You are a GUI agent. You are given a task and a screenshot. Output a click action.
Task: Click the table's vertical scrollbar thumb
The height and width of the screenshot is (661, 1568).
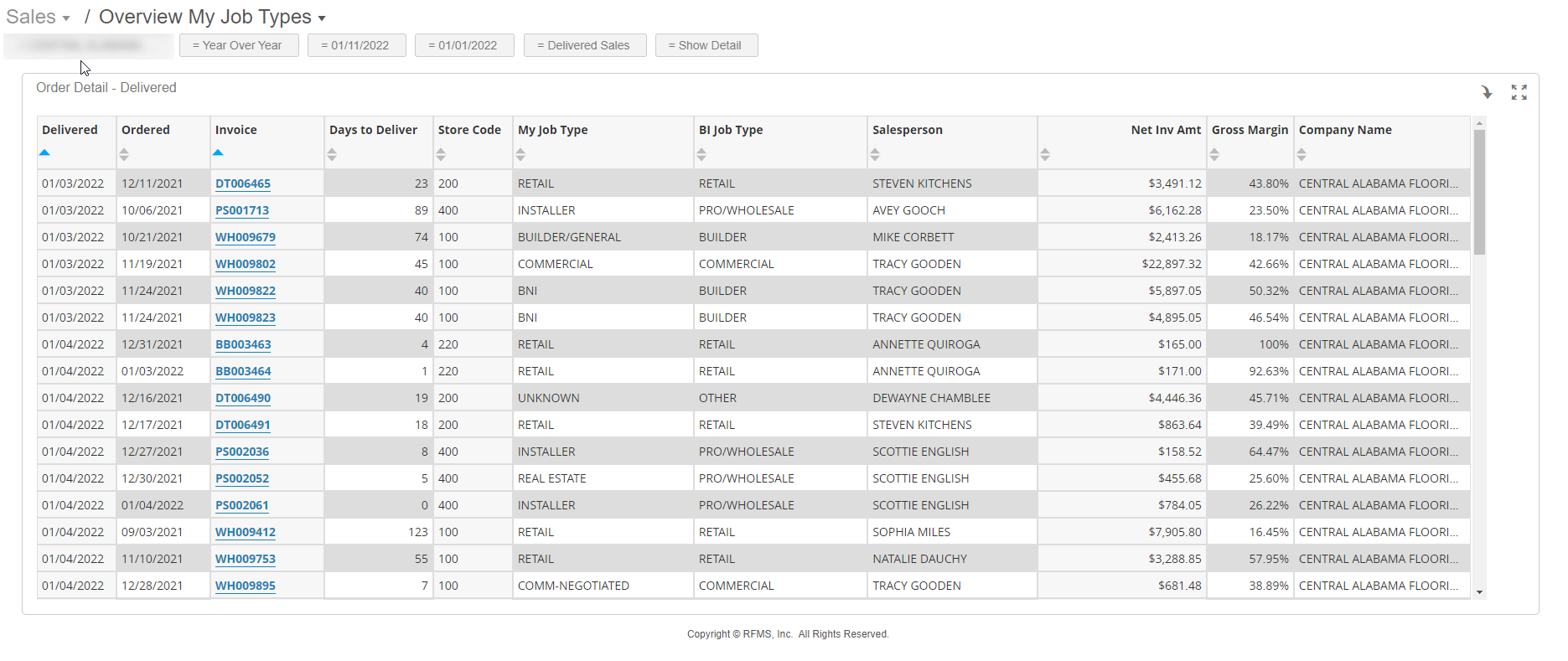click(x=1479, y=192)
